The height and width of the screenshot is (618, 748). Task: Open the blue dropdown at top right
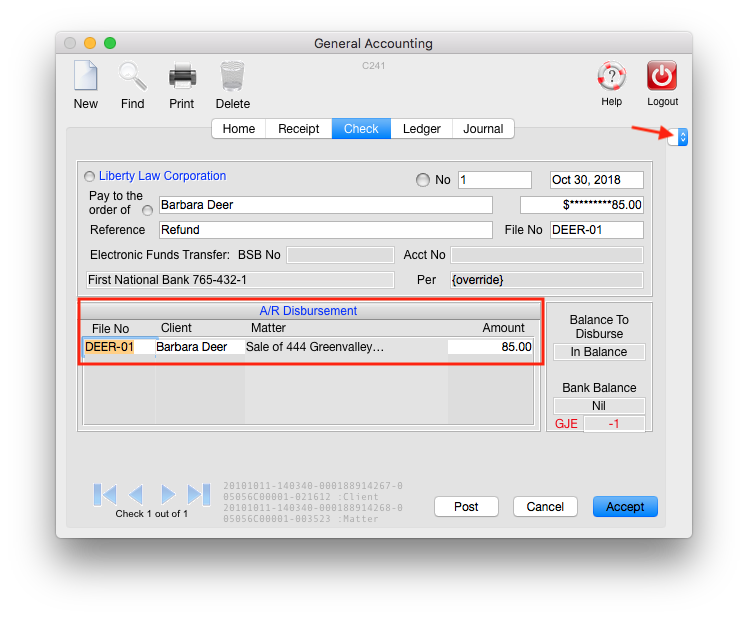(683, 137)
